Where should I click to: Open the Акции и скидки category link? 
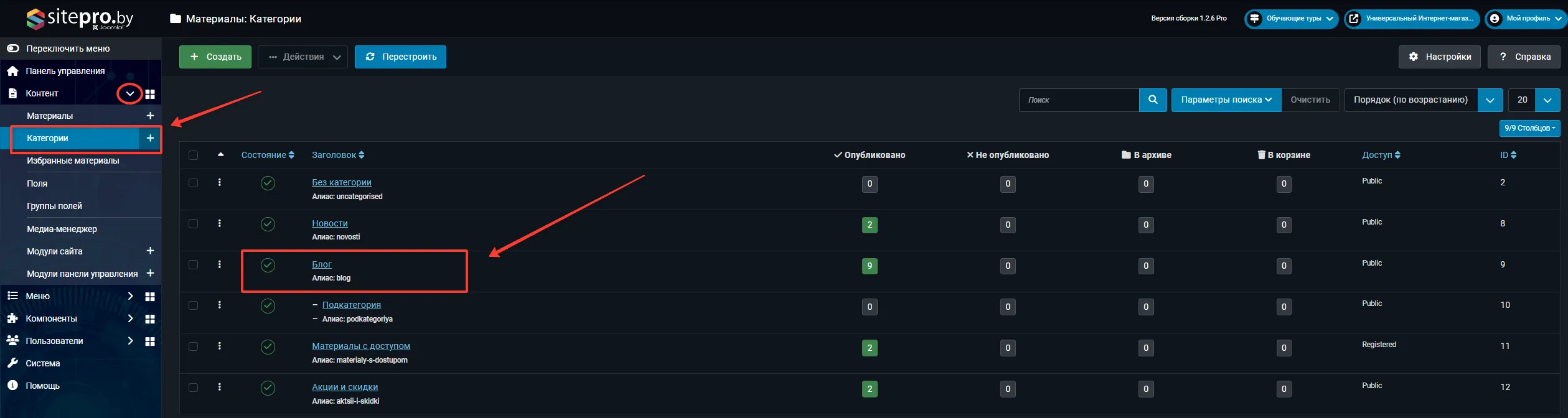tap(345, 387)
